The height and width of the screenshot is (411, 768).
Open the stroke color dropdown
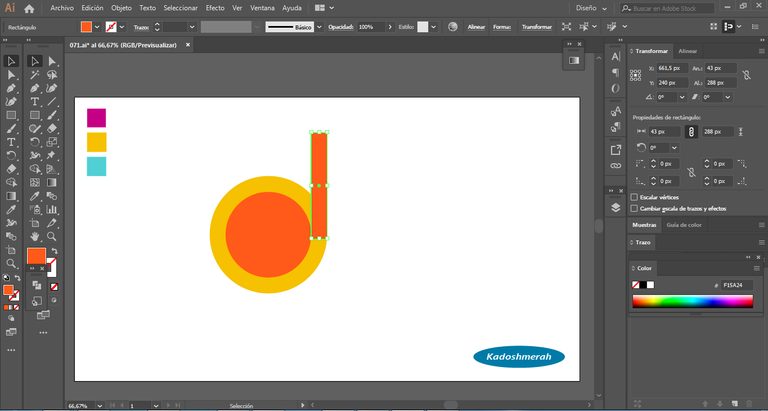[x=122, y=27]
